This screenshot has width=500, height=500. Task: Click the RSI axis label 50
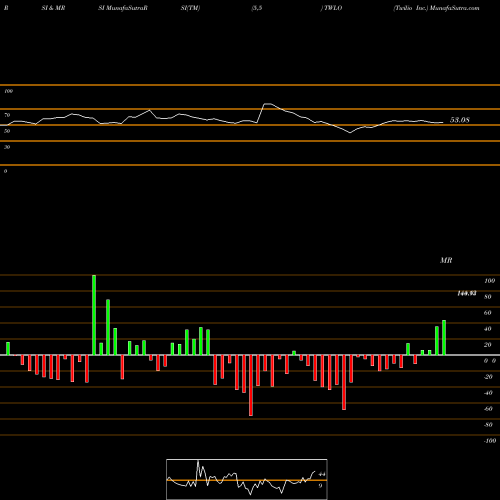point(7,131)
